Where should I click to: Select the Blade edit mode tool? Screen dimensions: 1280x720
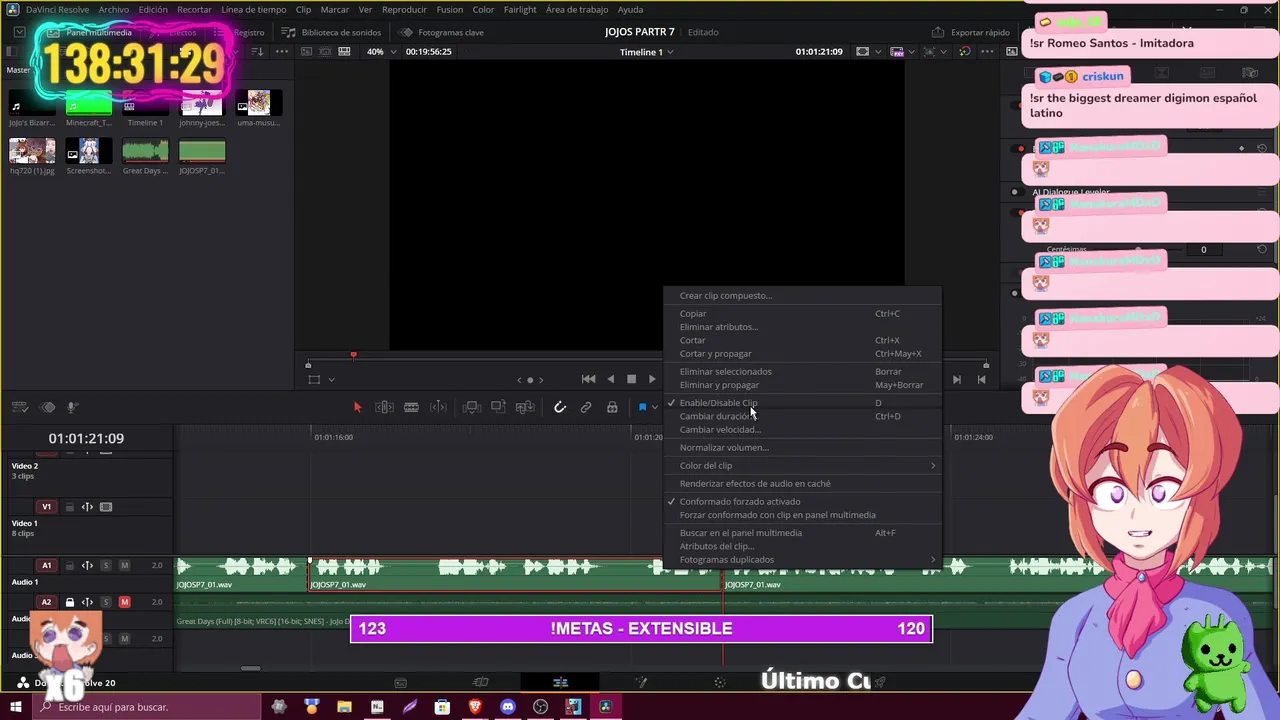pyautogui.click(x=438, y=407)
